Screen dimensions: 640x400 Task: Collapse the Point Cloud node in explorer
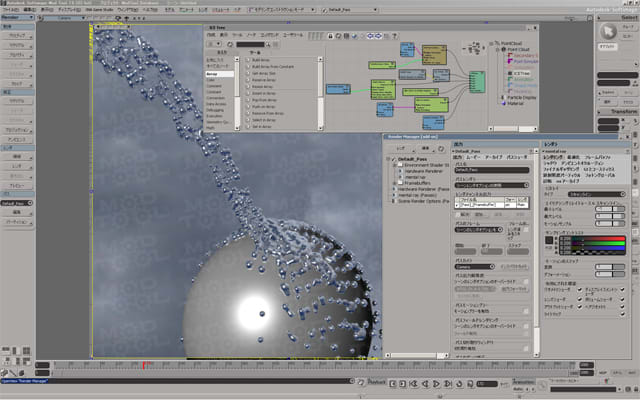click(x=498, y=49)
